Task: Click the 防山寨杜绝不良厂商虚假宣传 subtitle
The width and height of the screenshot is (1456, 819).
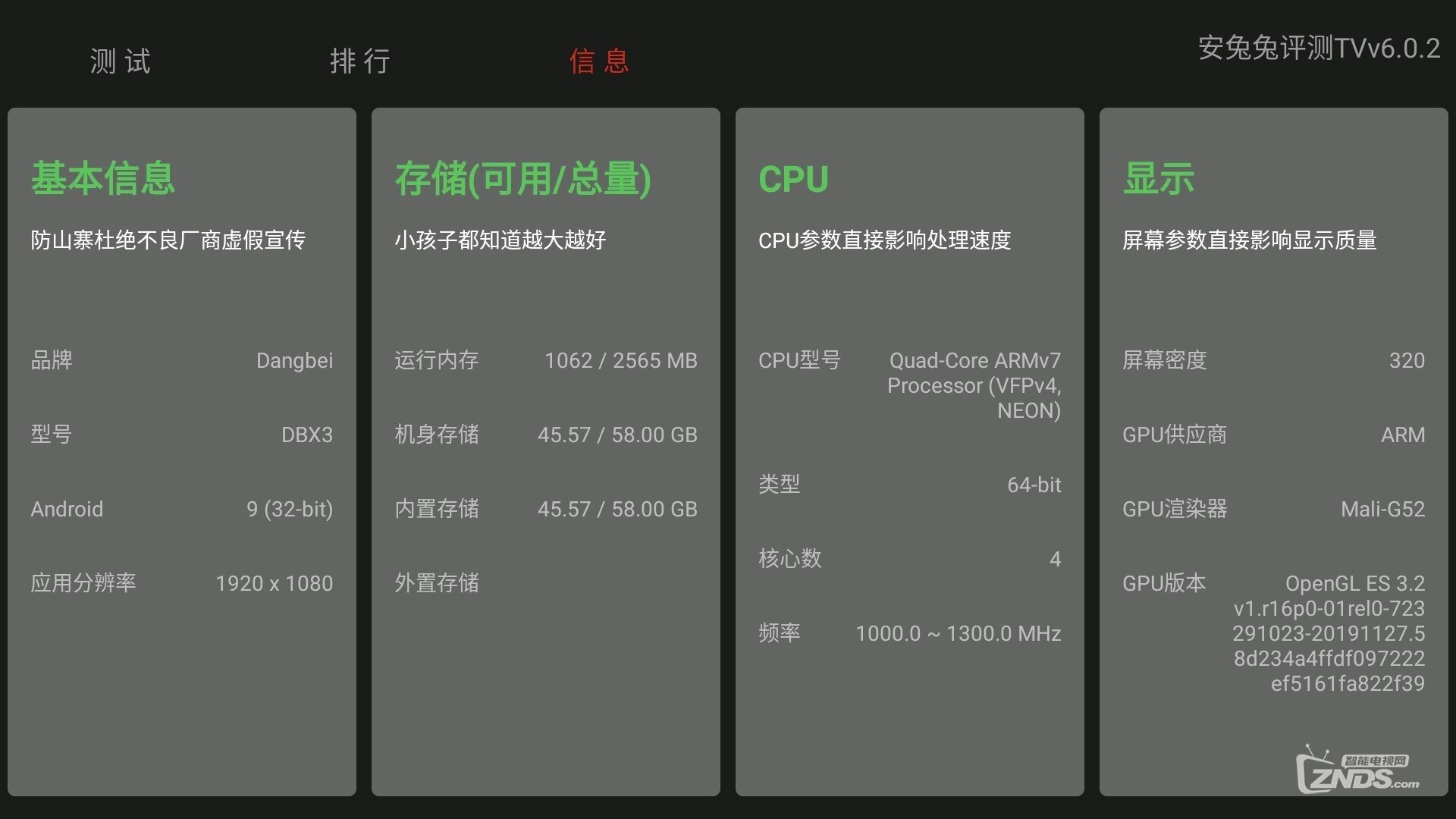Action: pos(168,240)
